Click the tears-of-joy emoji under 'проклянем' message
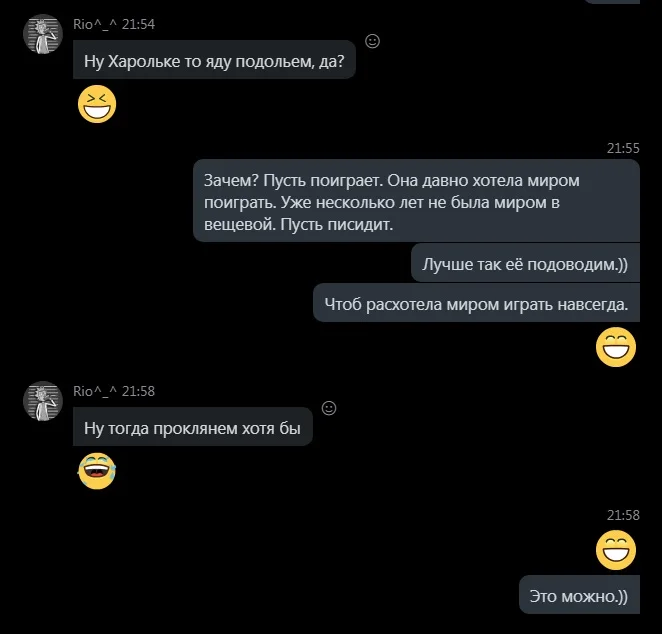 97,470
